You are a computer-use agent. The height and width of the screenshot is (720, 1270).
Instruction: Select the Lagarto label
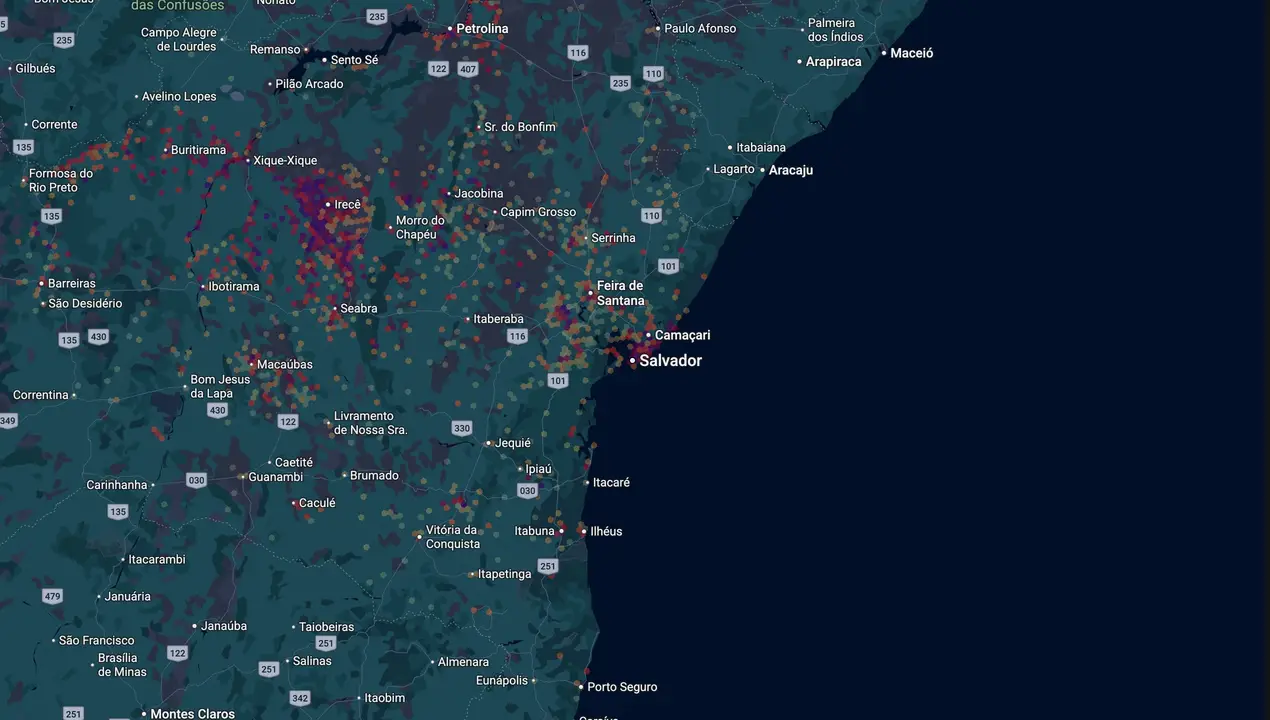coord(734,169)
